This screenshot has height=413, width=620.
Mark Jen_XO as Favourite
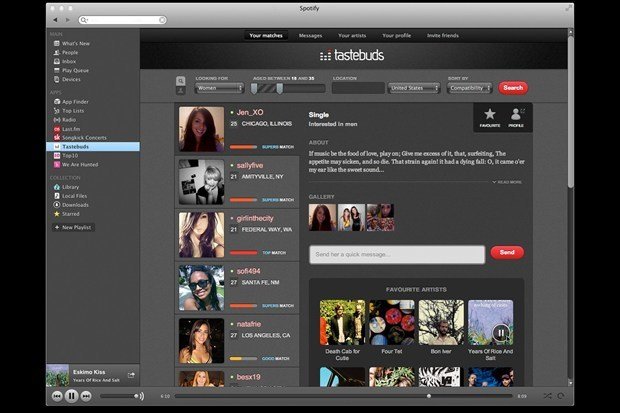coord(490,118)
